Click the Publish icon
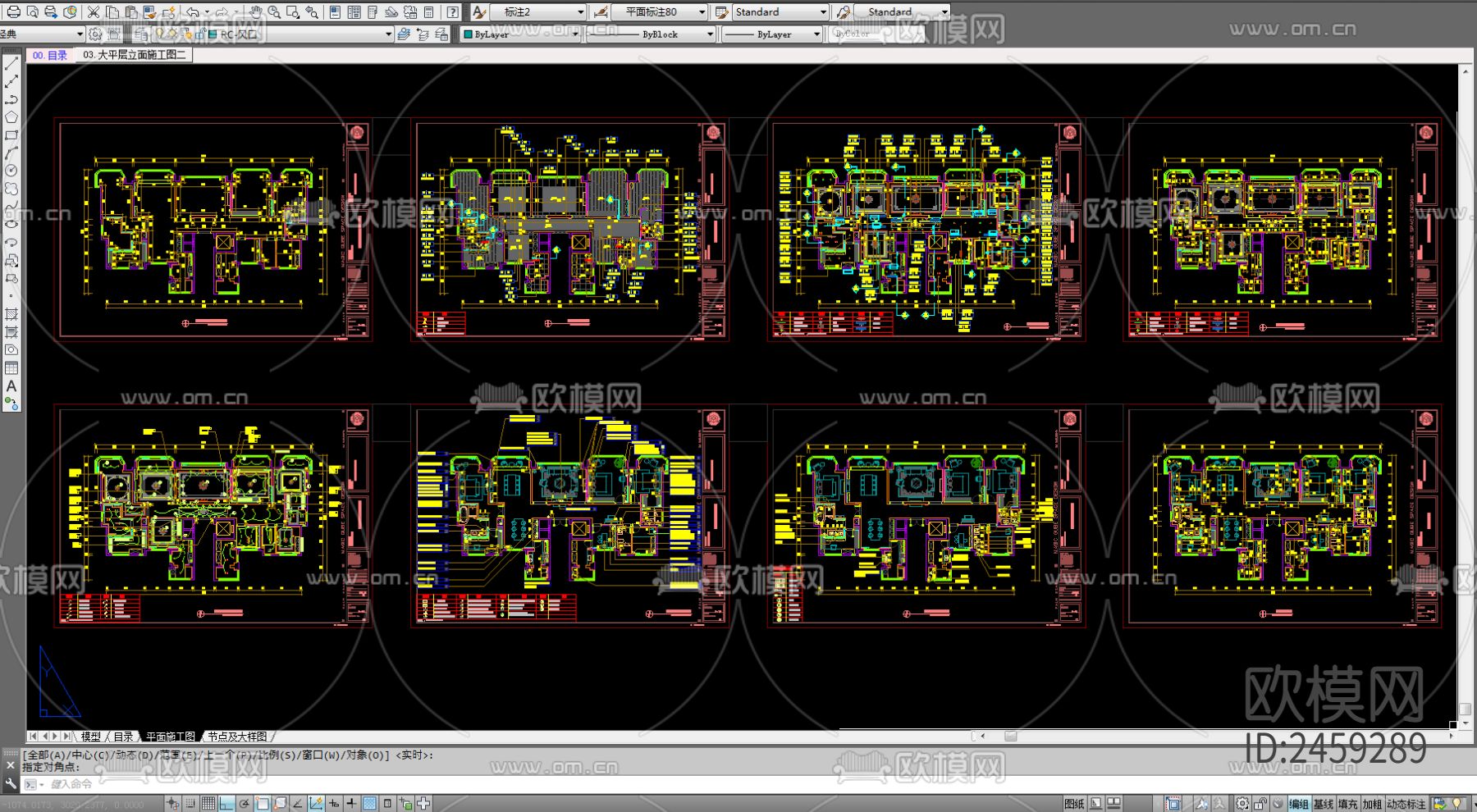1477x812 pixels. point(51,12)
